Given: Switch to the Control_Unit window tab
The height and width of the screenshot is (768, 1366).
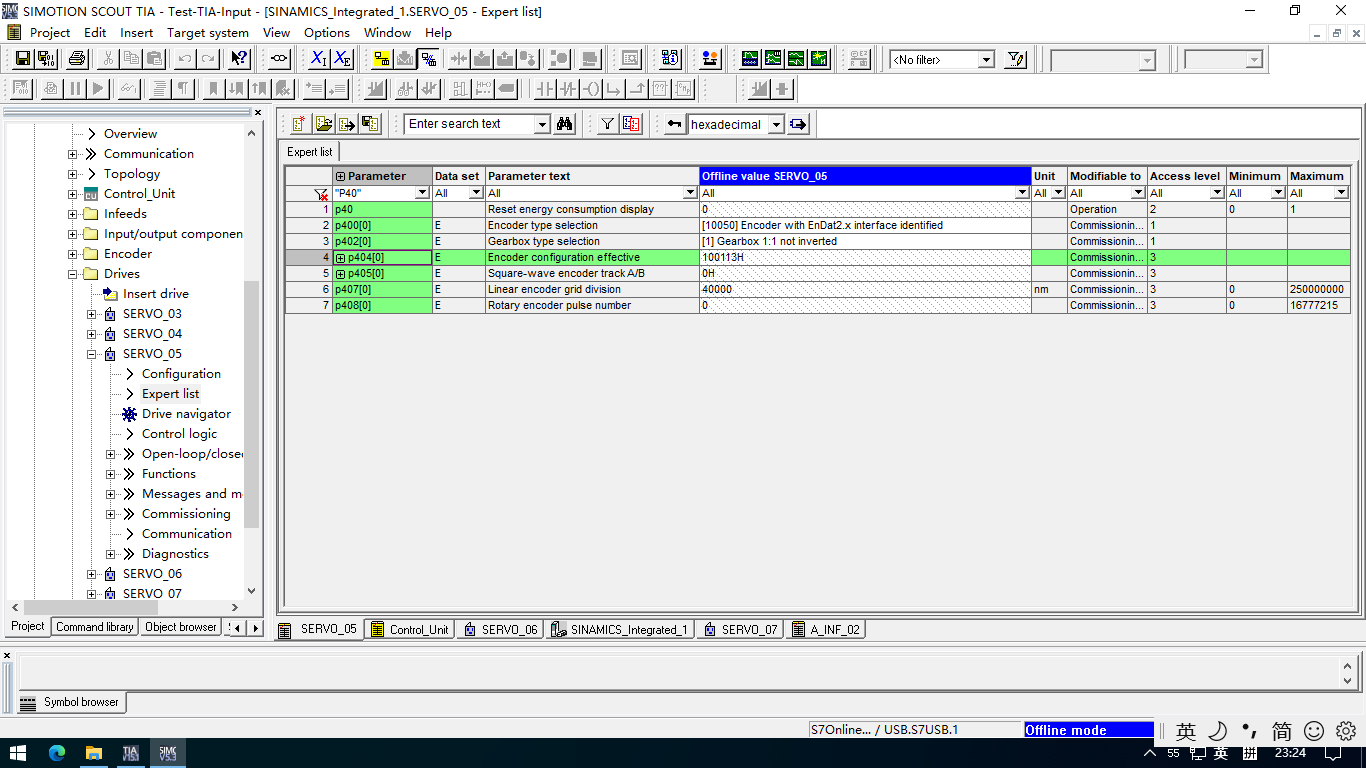Looking at the screenshot, I should point(410,630).
